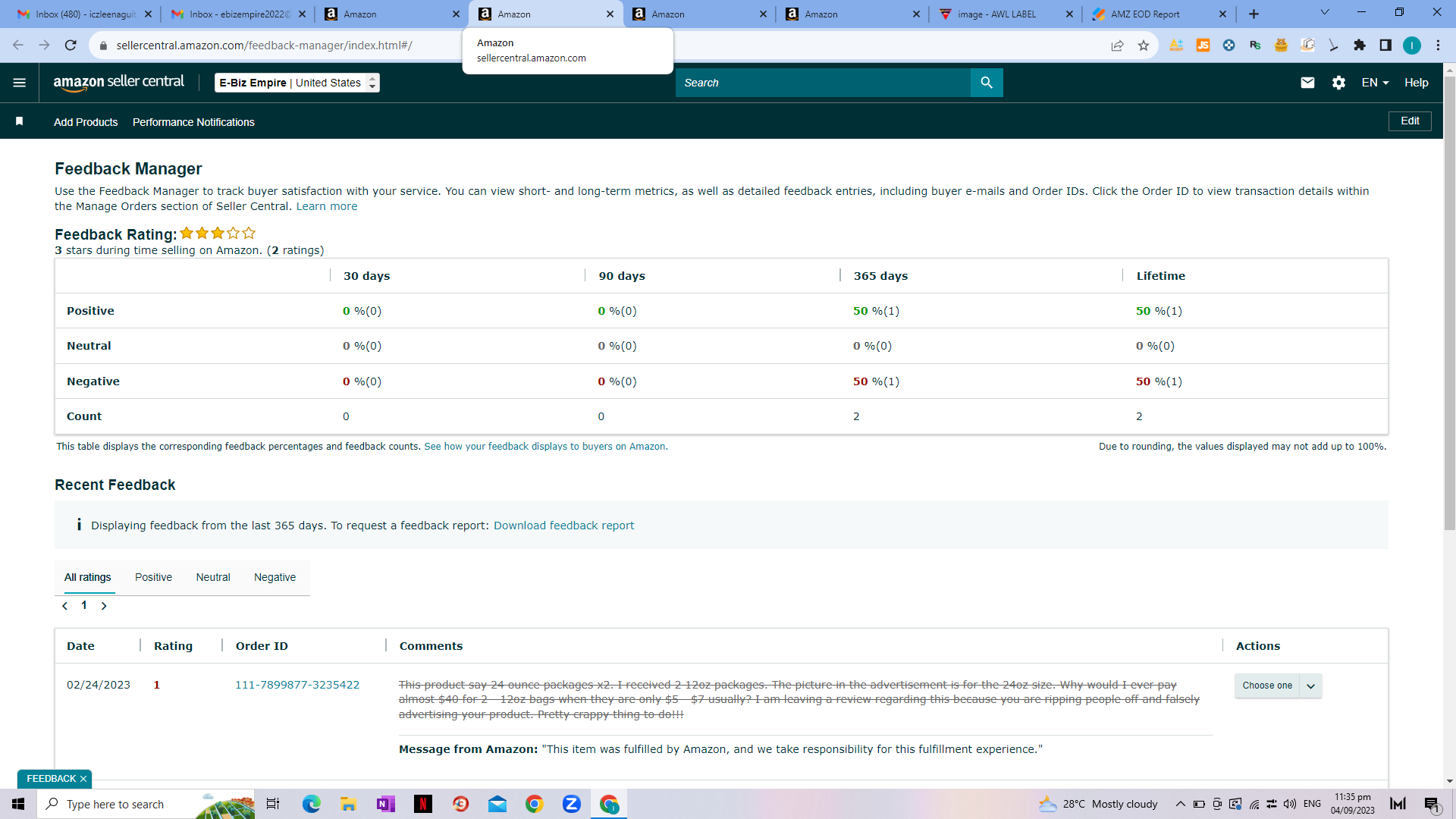Open the share page icon
The width and height of the screenshot is (1456, 819).
(1117, 45)
